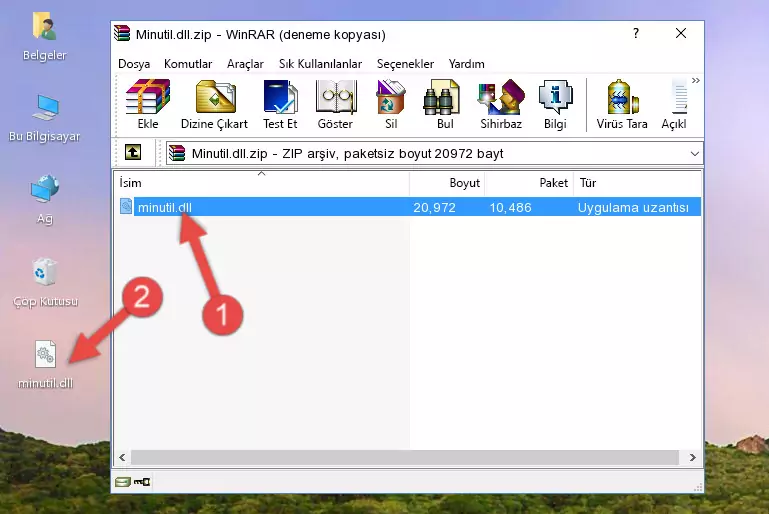Click the help question mark button

636,33
